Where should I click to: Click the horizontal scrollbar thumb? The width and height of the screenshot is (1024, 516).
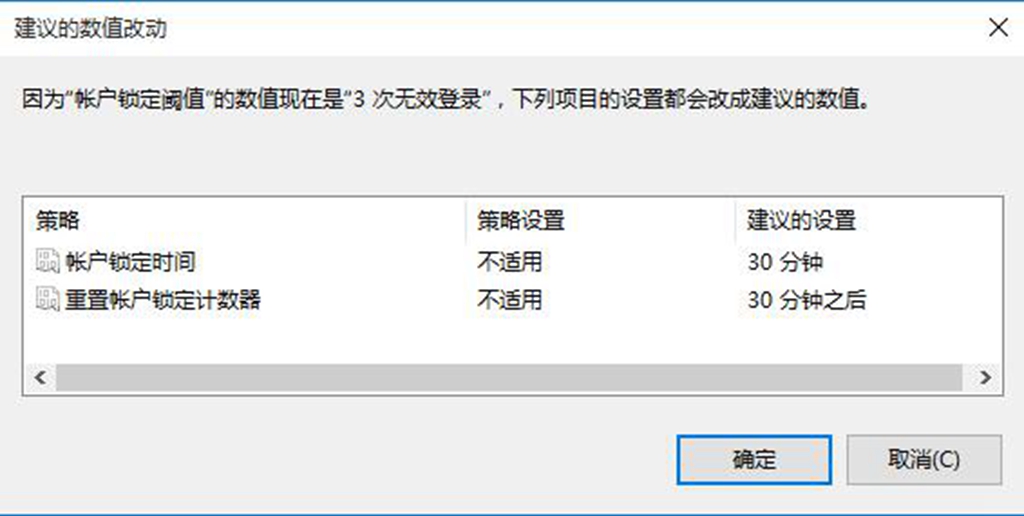pos(509,378)
